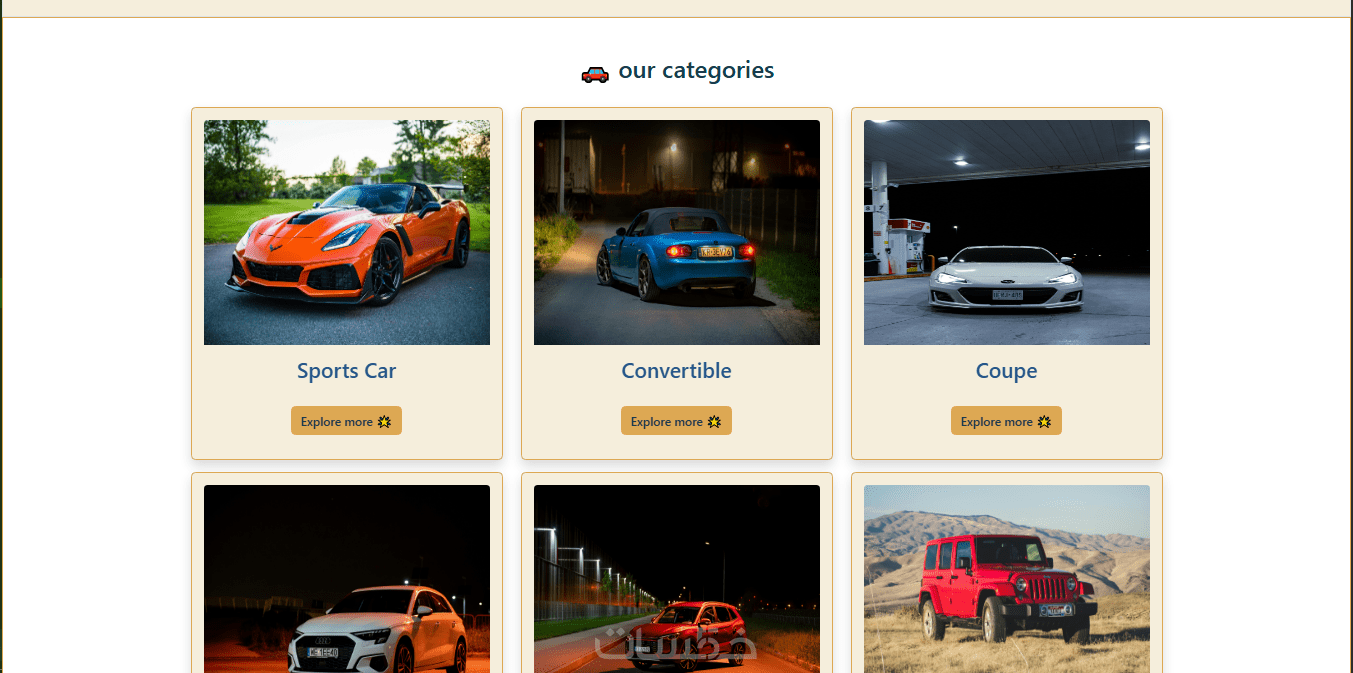The width and height of the screenshot is (1353, 673).
Task: Click the sparkle icon in Coupe's Explore more
Action: point(1044,422)
